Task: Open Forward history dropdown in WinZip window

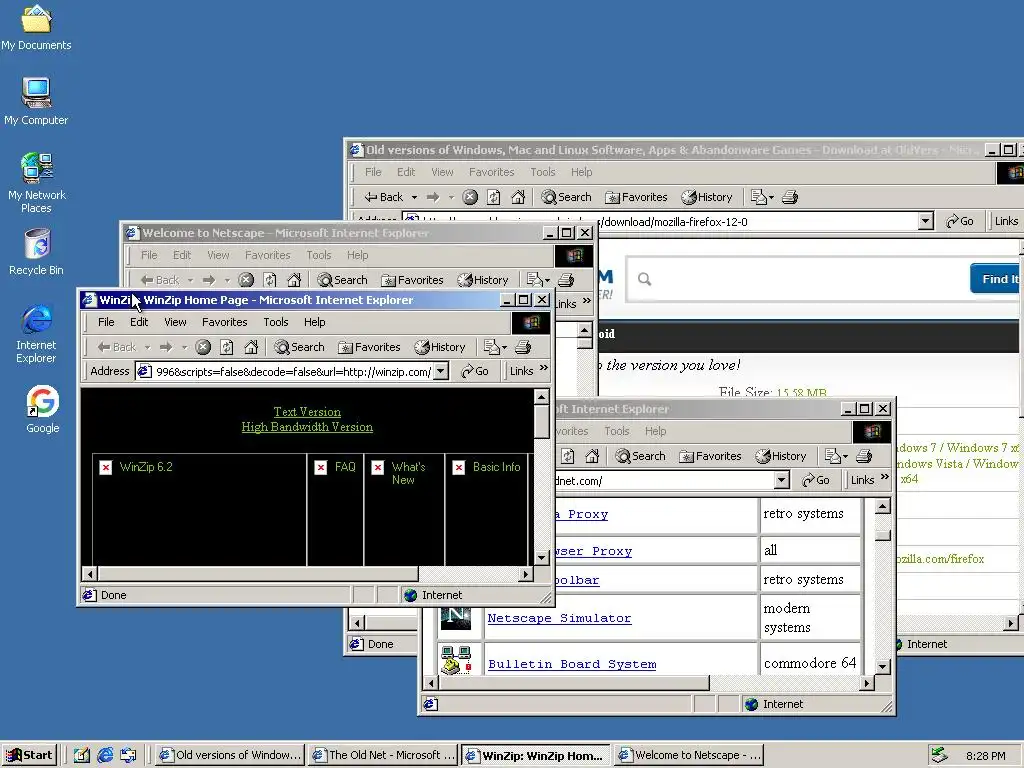Action: [x=184, y=347]
